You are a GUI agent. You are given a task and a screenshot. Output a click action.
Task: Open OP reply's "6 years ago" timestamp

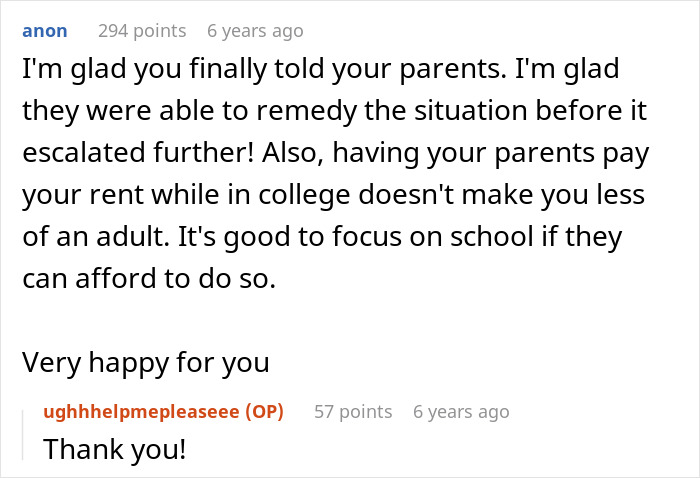point(461,411)
